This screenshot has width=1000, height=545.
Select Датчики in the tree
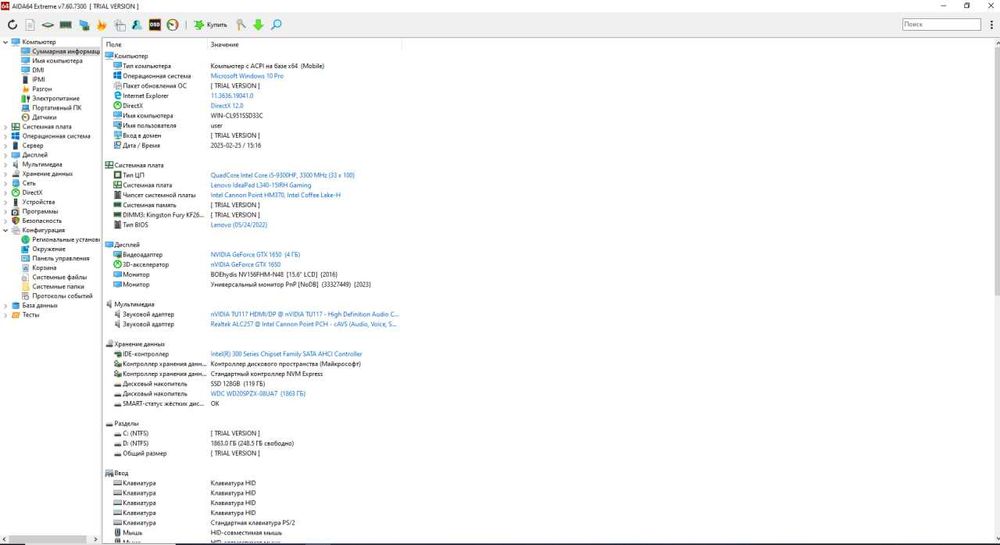point(44,117)
